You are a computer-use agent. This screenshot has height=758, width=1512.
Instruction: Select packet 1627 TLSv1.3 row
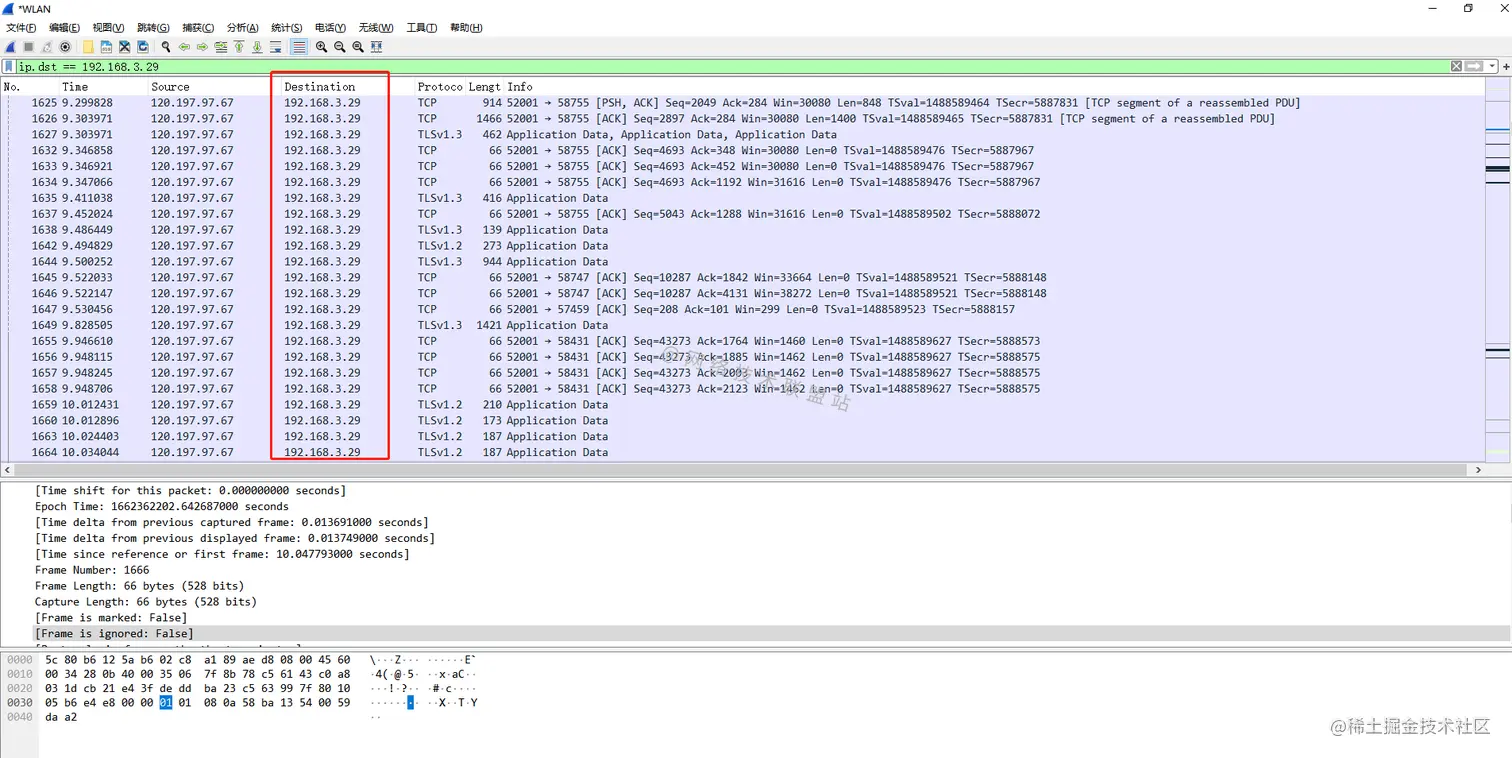(742, 135)
